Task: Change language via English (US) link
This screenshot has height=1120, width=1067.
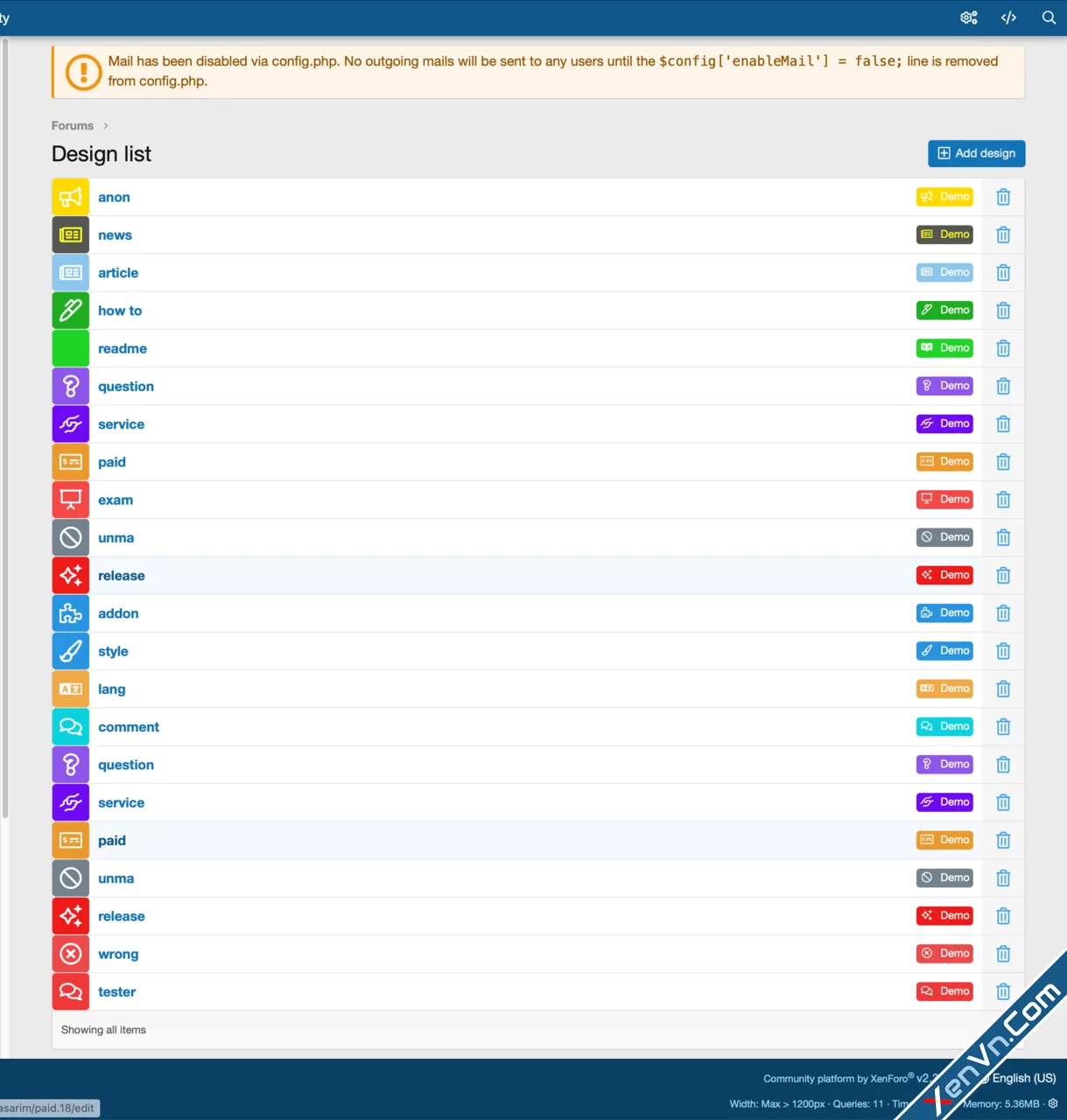Action: click(1023, 1078)
